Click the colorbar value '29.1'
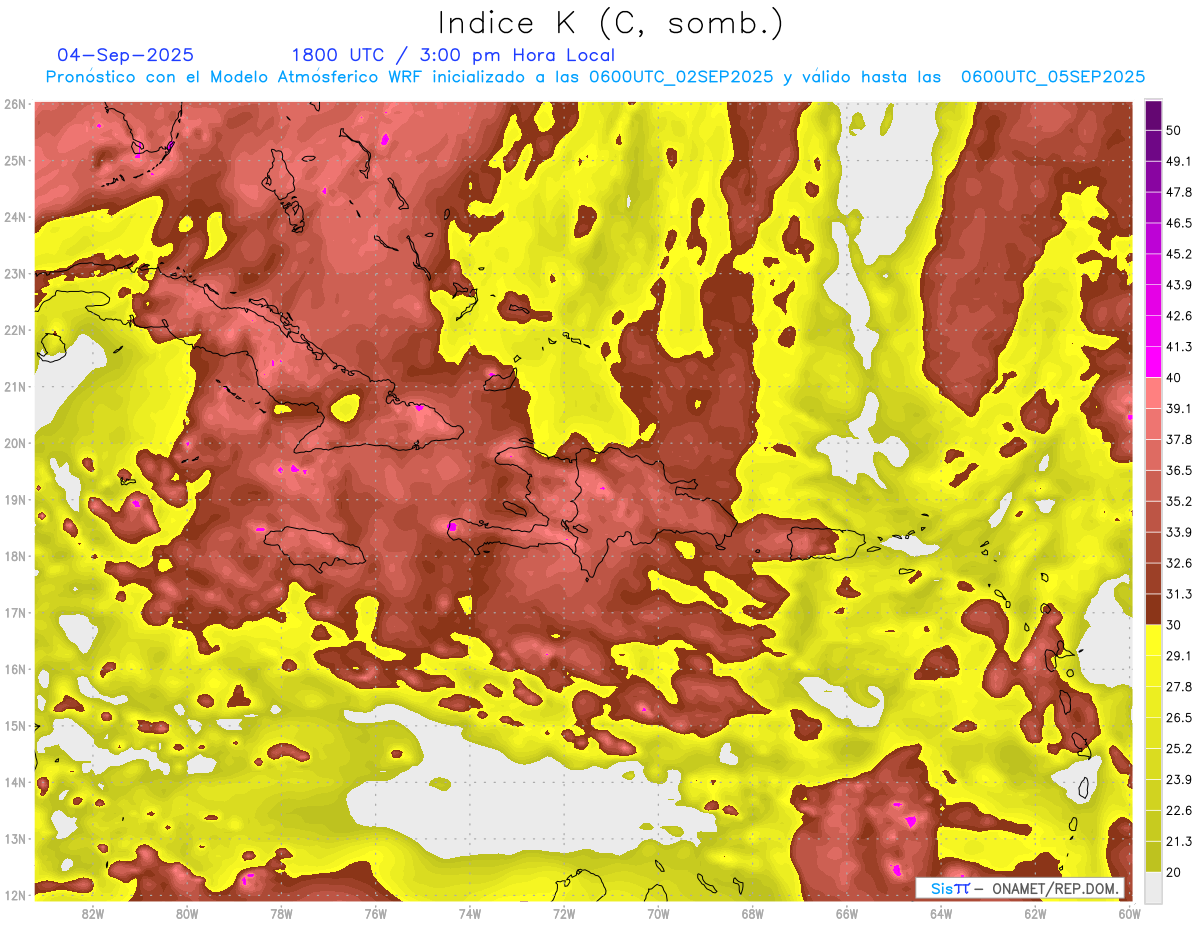 point(1179,656)
